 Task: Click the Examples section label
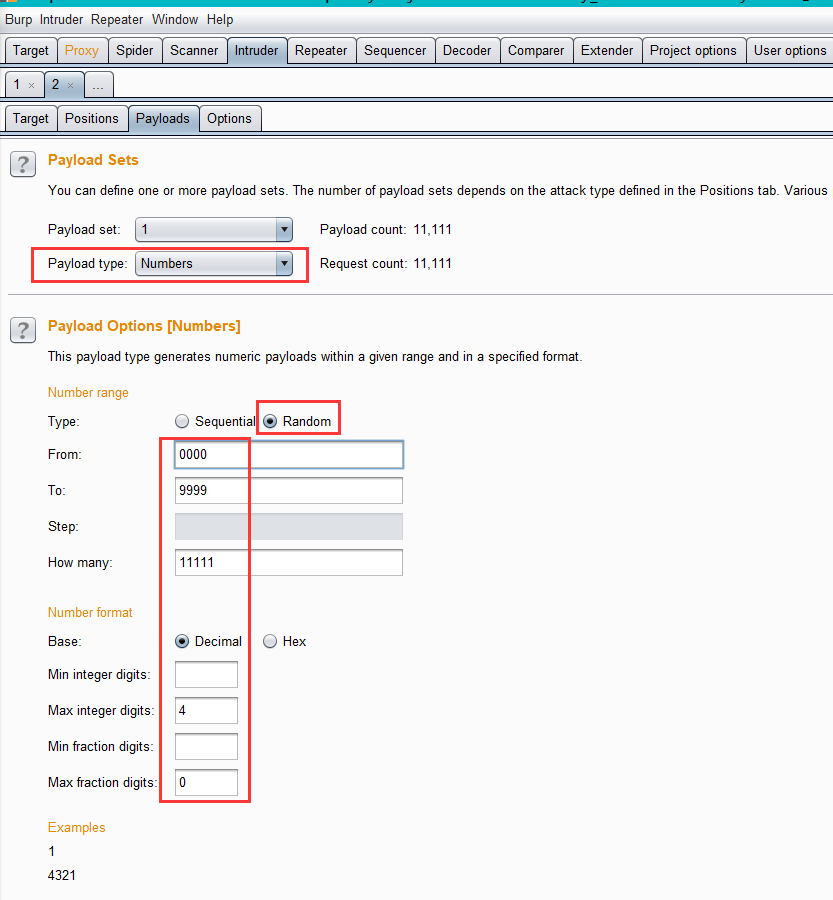[77, 828]
